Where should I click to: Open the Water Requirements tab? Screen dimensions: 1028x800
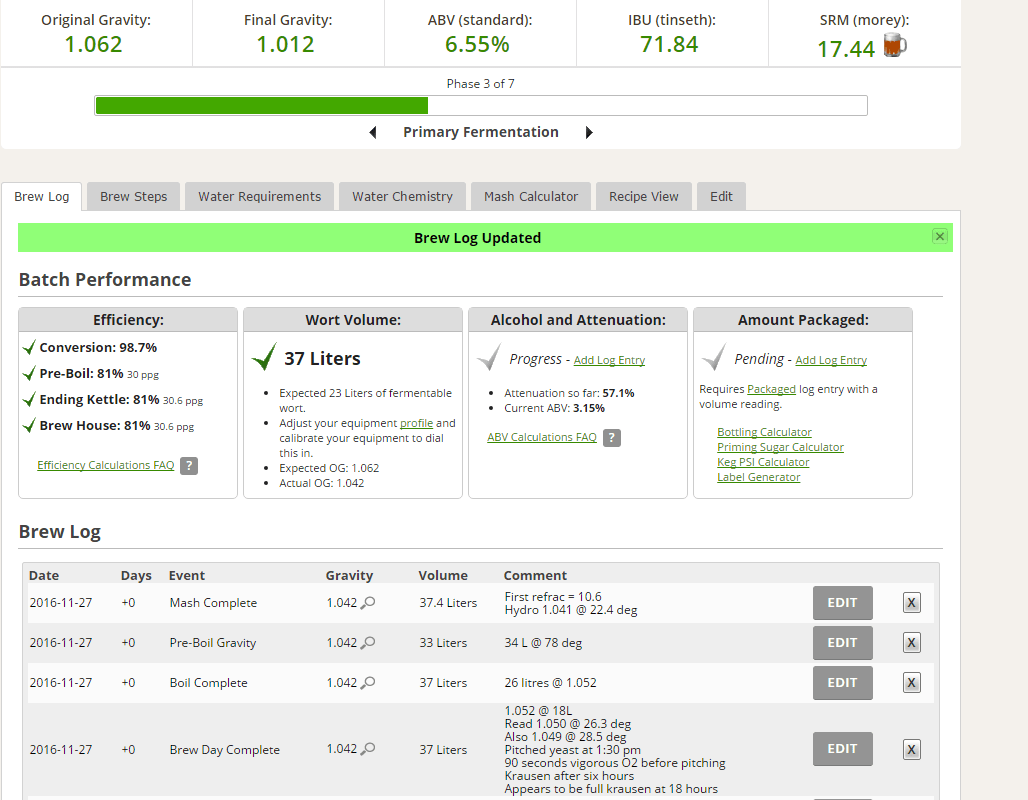tap(260, 197)
